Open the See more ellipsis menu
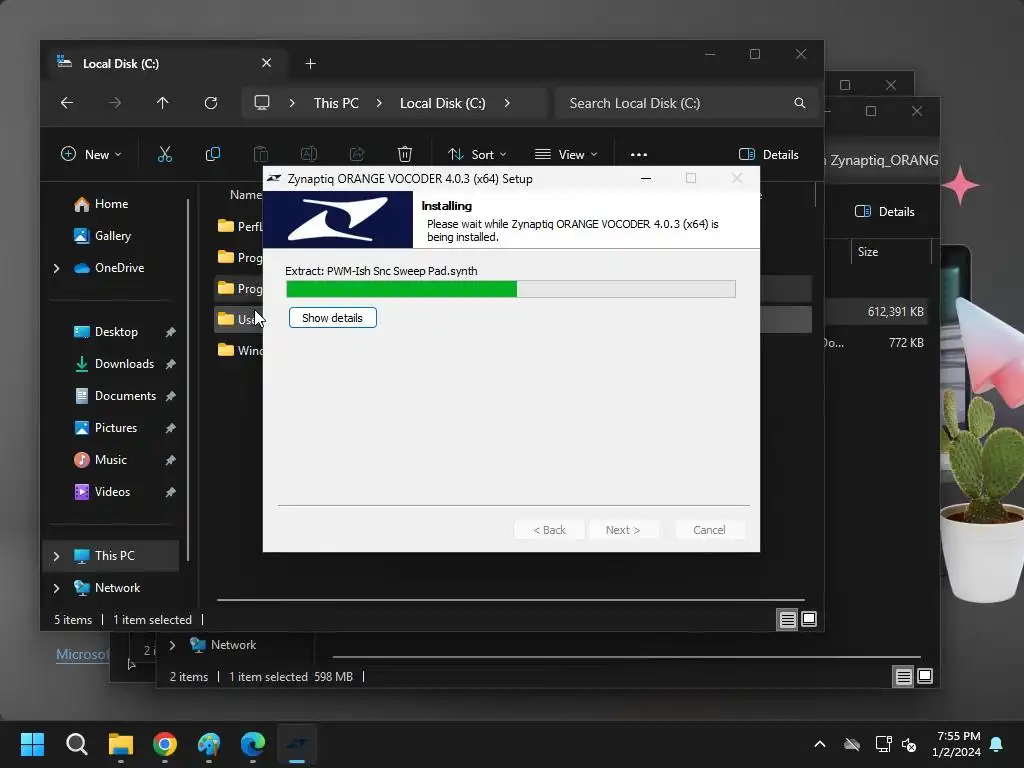This screenshot has height=768, width=1024. pos(639,154)
